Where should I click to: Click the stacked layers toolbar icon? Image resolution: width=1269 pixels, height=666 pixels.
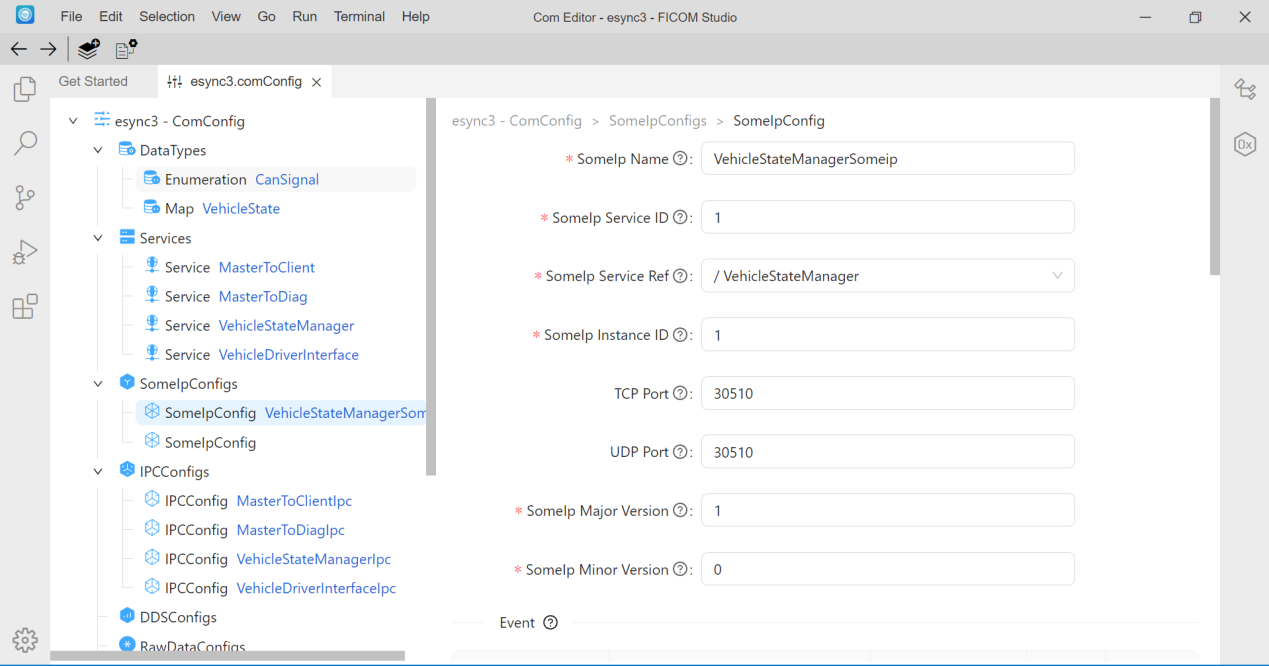(90, 49)
